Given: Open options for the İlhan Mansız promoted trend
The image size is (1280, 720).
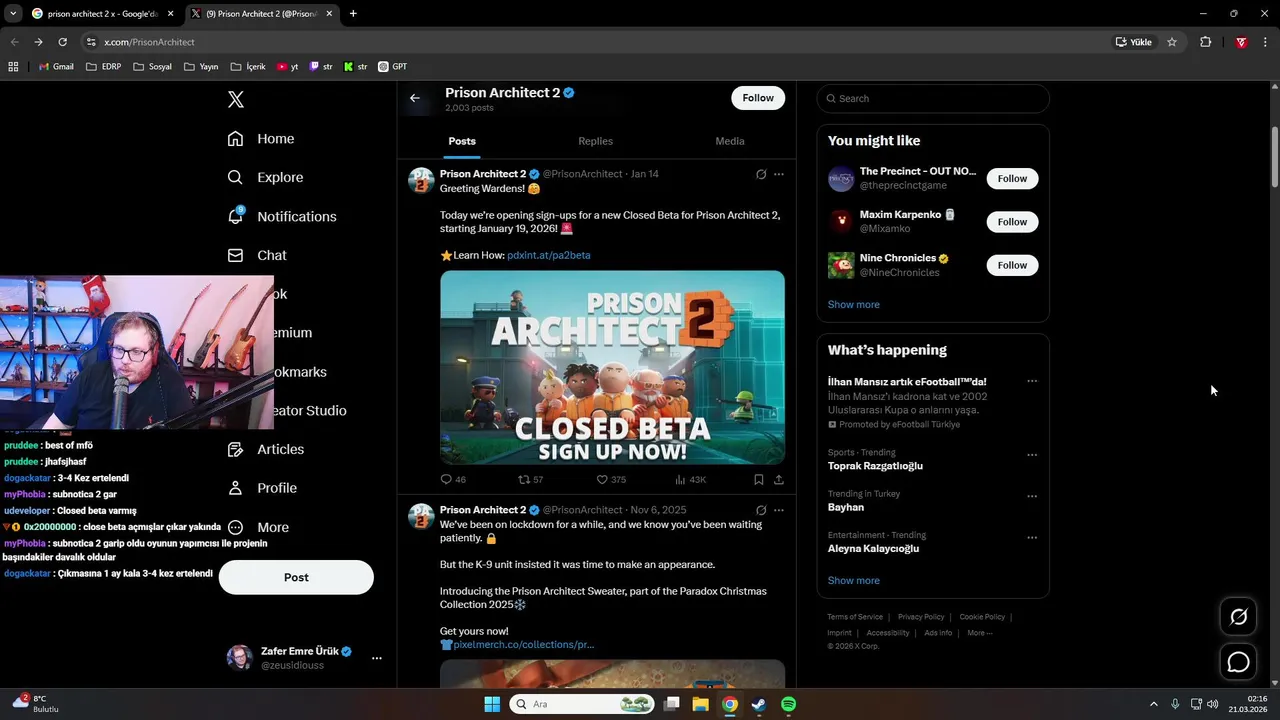Looking at the screenshot, I should point(1032,381).
